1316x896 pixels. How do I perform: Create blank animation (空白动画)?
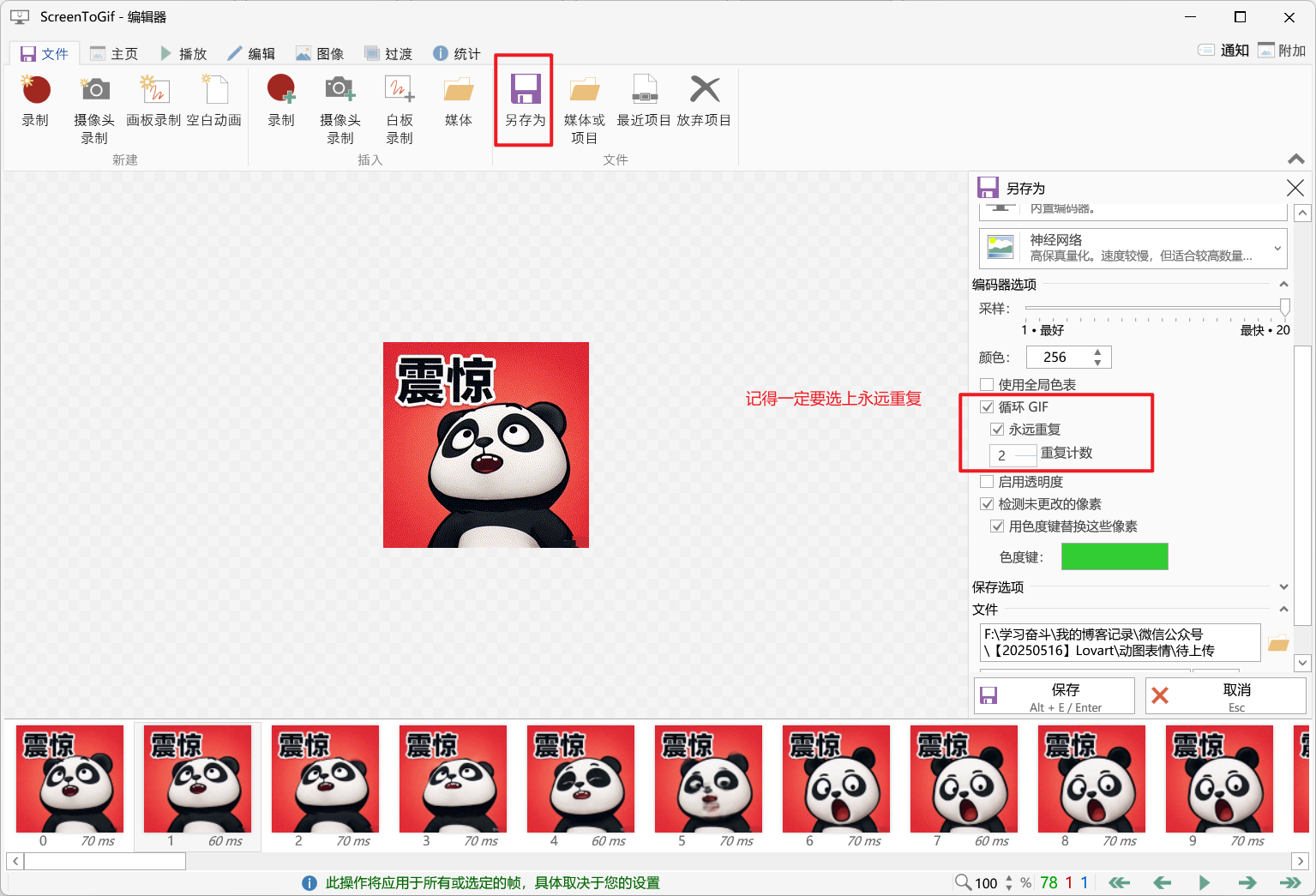coord(214,102)
